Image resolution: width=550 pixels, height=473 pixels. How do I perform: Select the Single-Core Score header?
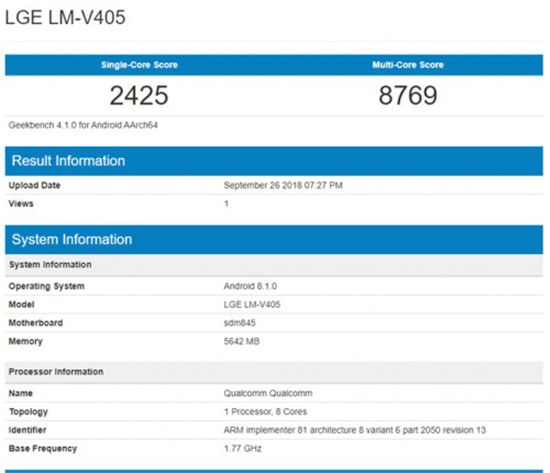pos(139,65)
